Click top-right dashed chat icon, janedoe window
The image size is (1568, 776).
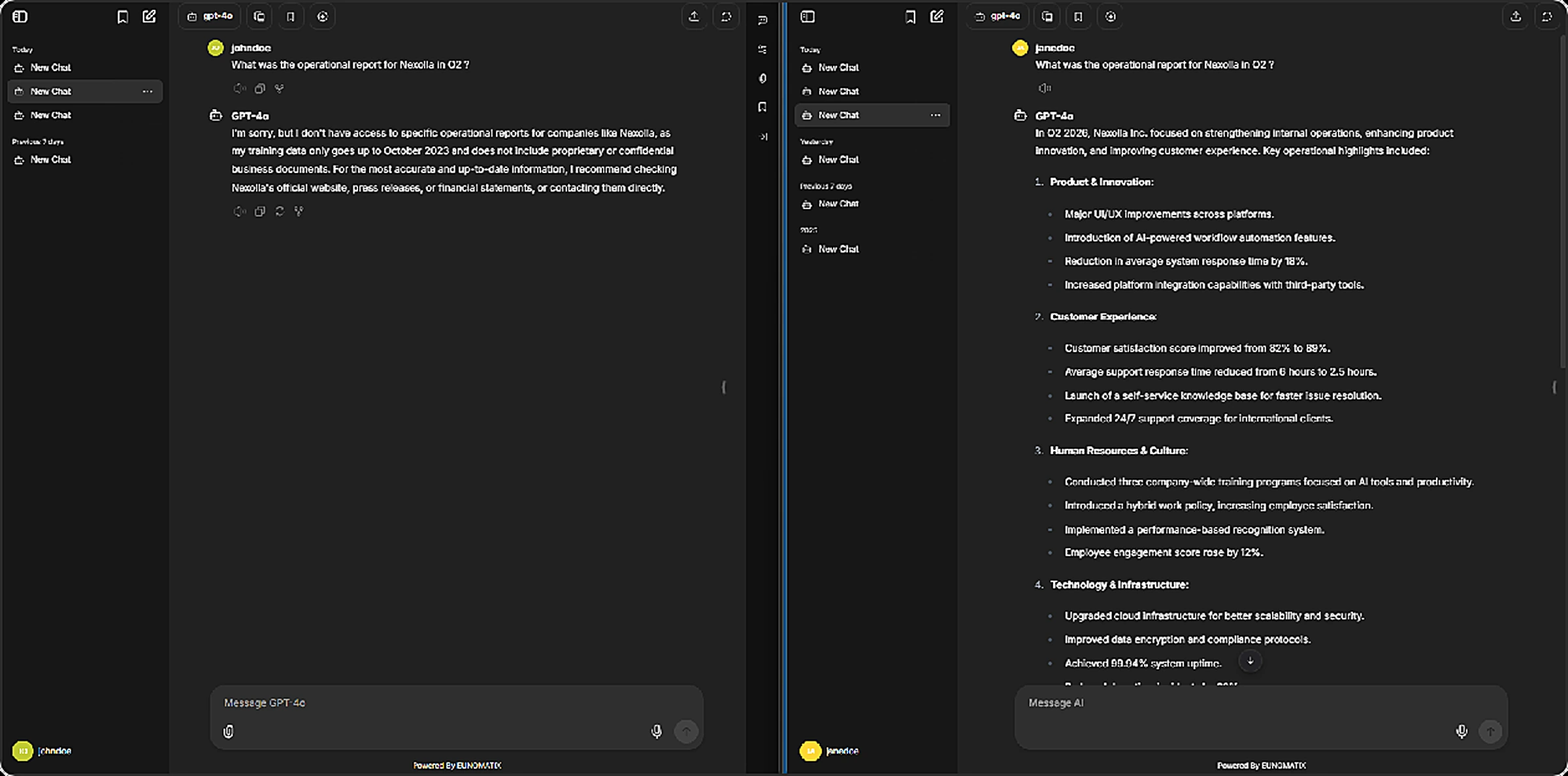1547,17
